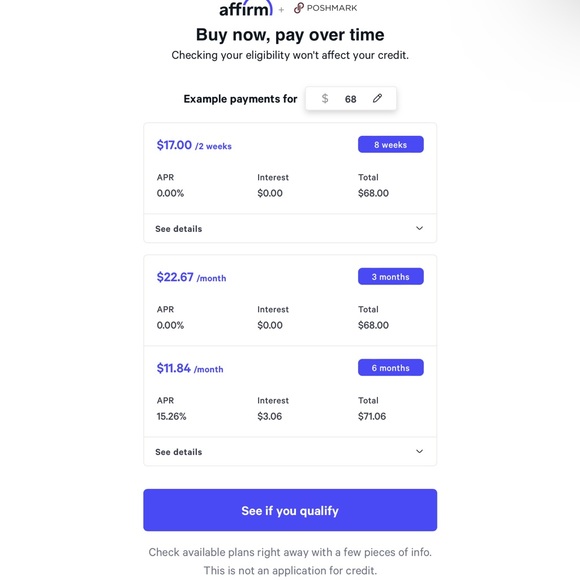This screenshot has height=580, width=580.
Task: Click the 15.26% APR value
Action: pyautogui.click(x=171, y=417)
